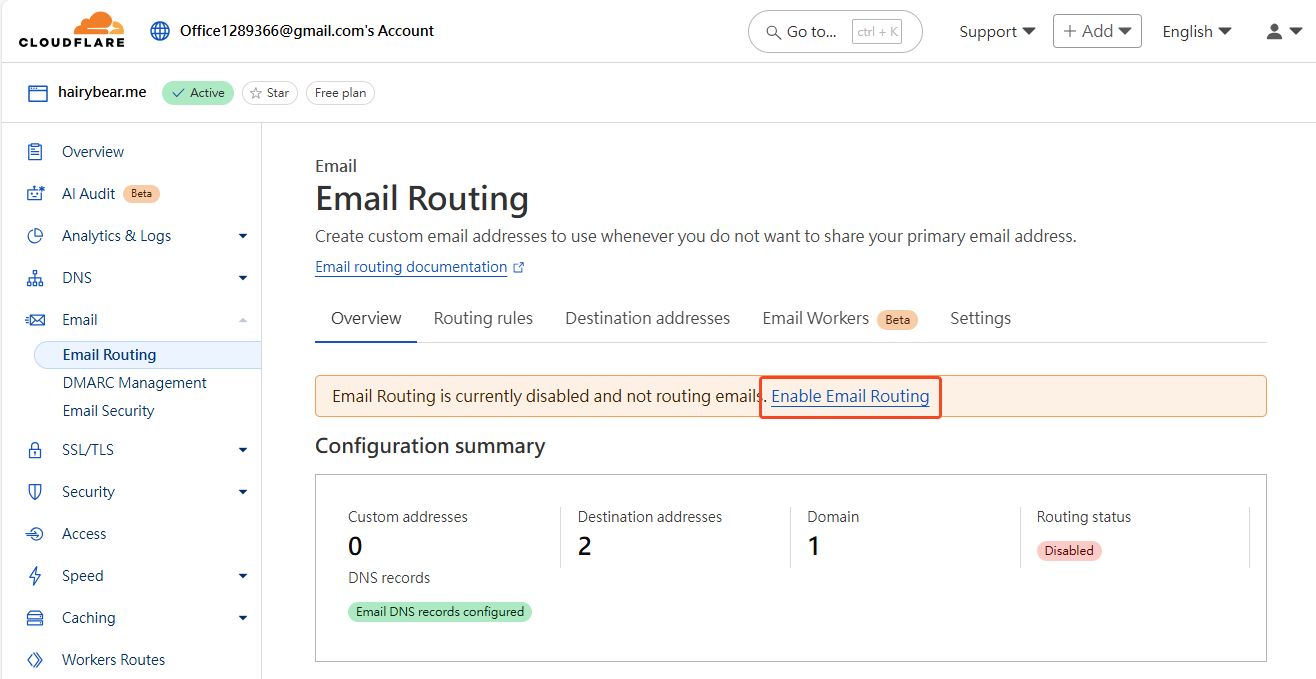Click the Active status badge

point(198,93)
